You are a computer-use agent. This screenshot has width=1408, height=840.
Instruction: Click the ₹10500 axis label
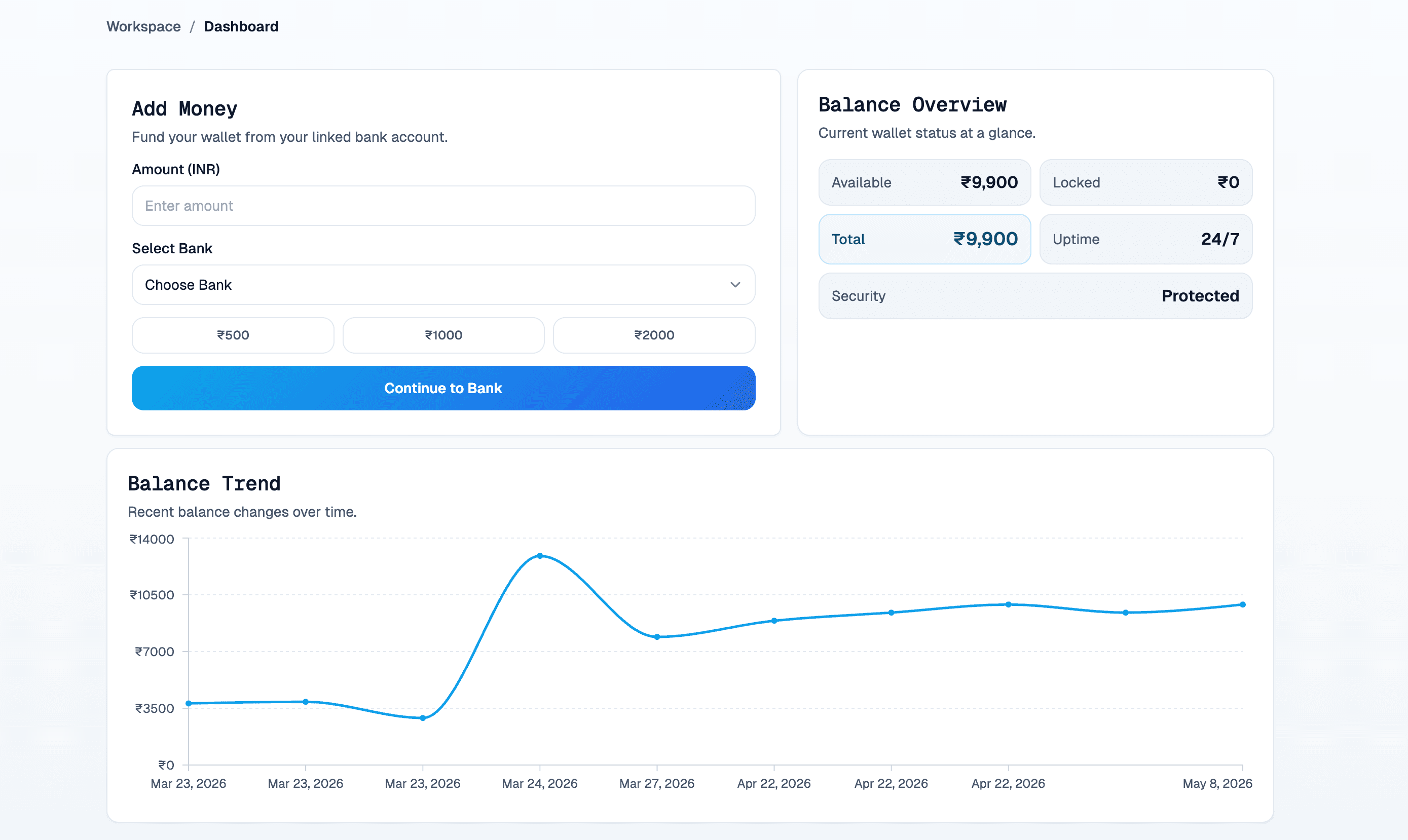tap(152, 595)
